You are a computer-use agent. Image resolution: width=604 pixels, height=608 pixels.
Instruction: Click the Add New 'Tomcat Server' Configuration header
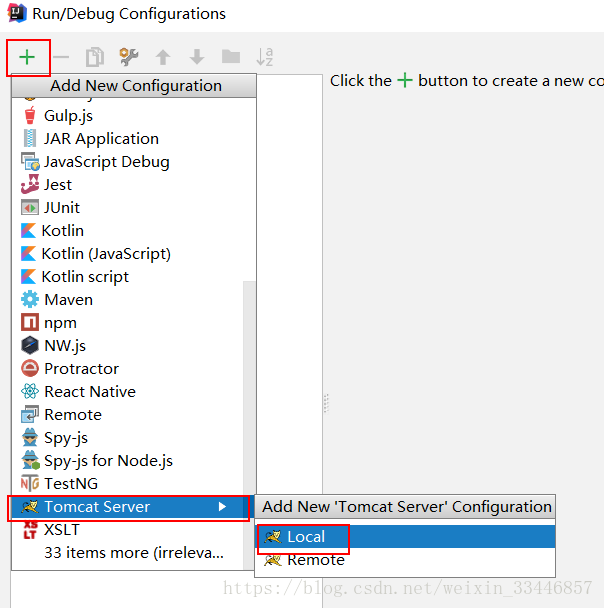(405, 506)
